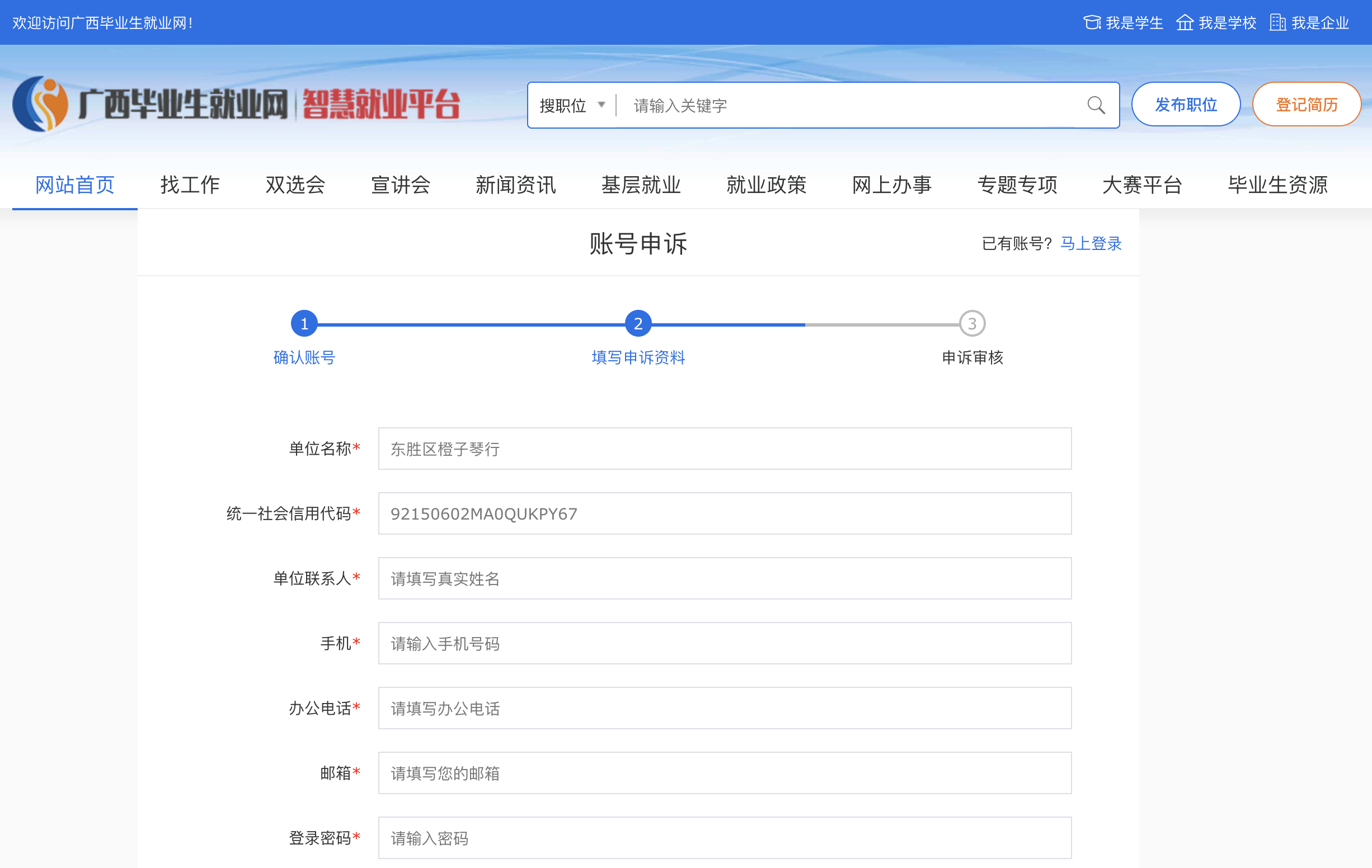Click the enterprise office building icon
Screen dimensions: 1372x868
coord(1277,23)
